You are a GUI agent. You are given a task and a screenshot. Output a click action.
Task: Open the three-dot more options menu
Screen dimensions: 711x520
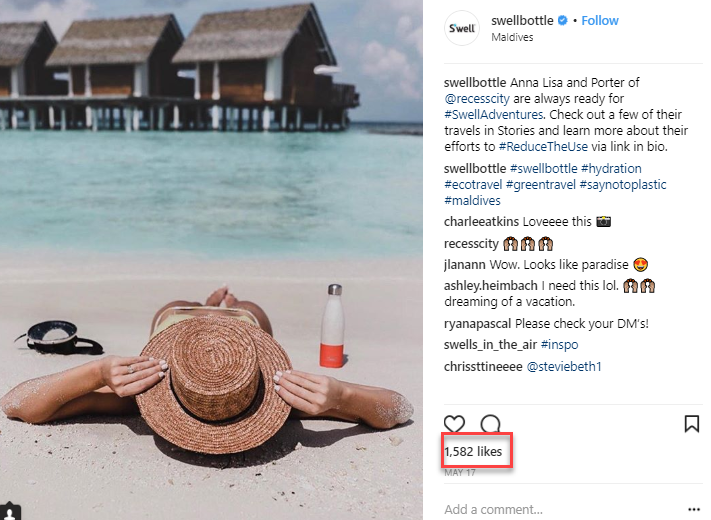pyautogui.click(x=694, y=509)
